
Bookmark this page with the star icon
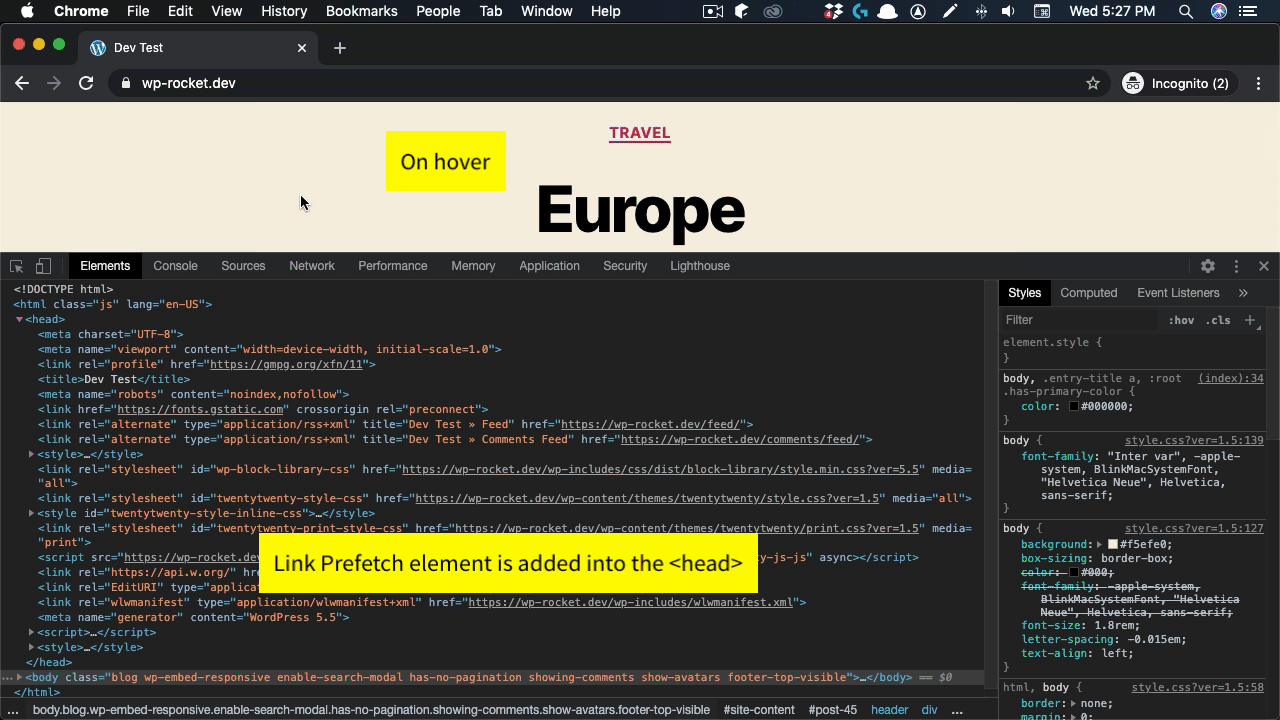[1093, 83]
